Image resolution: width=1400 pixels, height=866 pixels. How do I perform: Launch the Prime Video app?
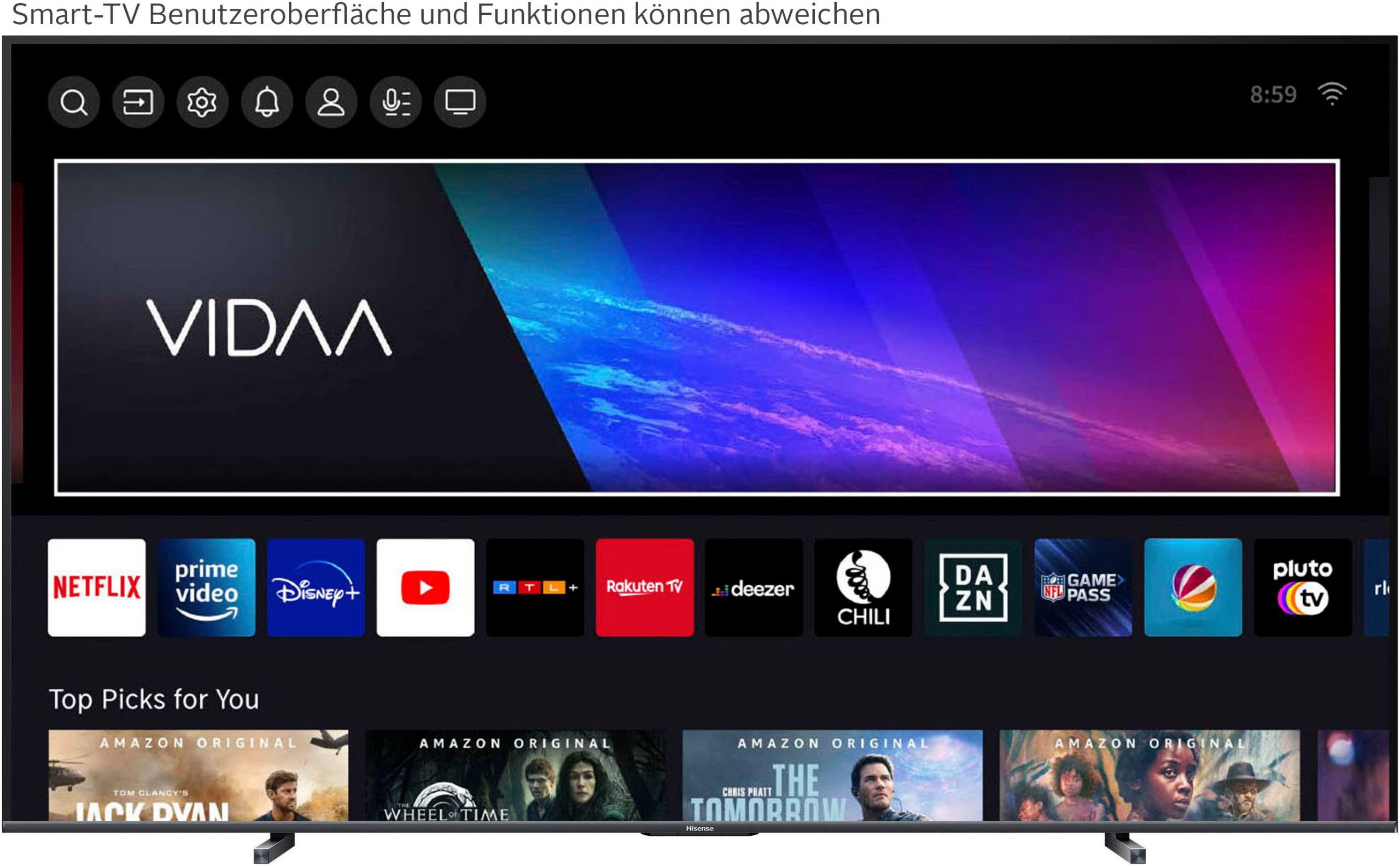206,588
